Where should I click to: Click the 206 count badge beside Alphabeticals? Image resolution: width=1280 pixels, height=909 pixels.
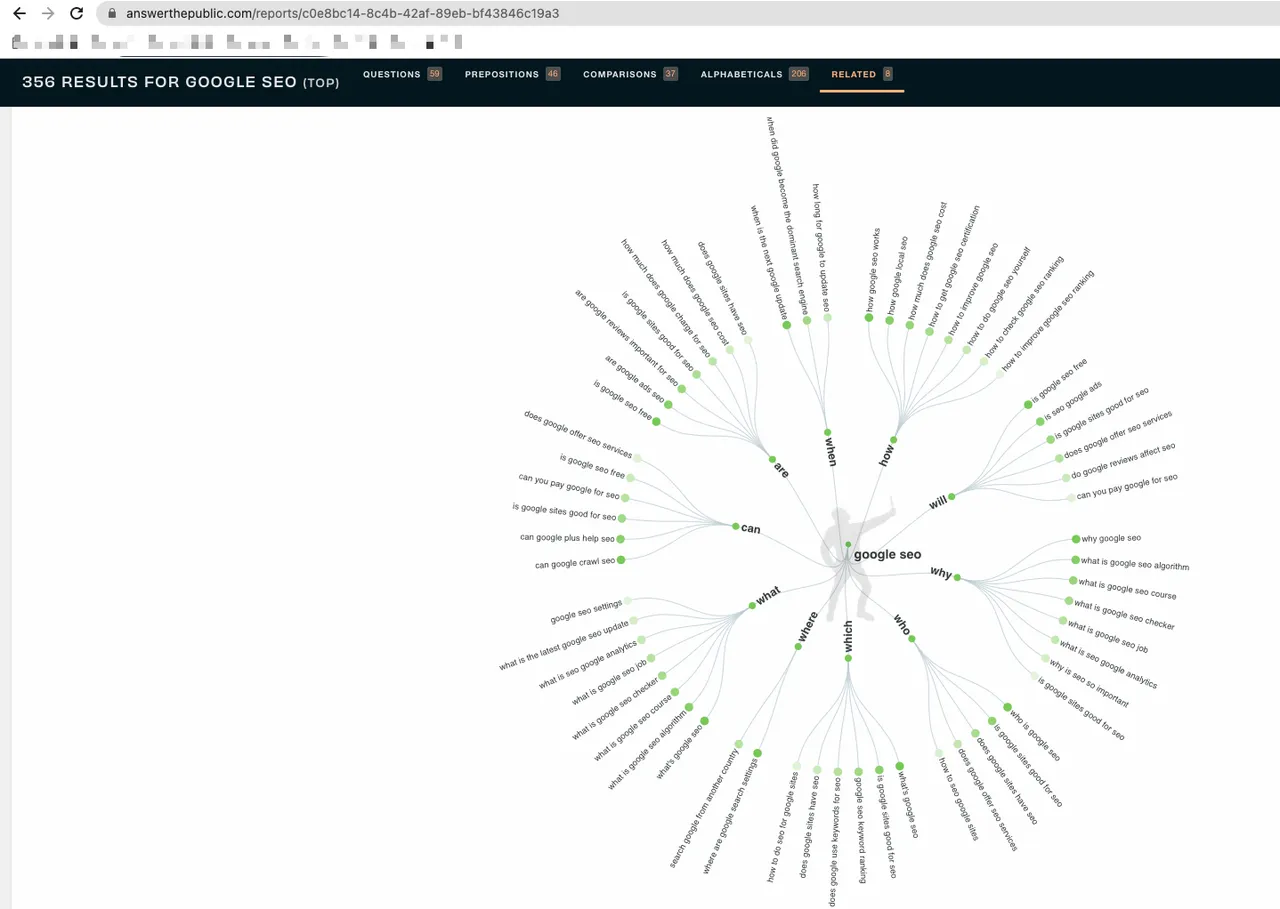798,74
